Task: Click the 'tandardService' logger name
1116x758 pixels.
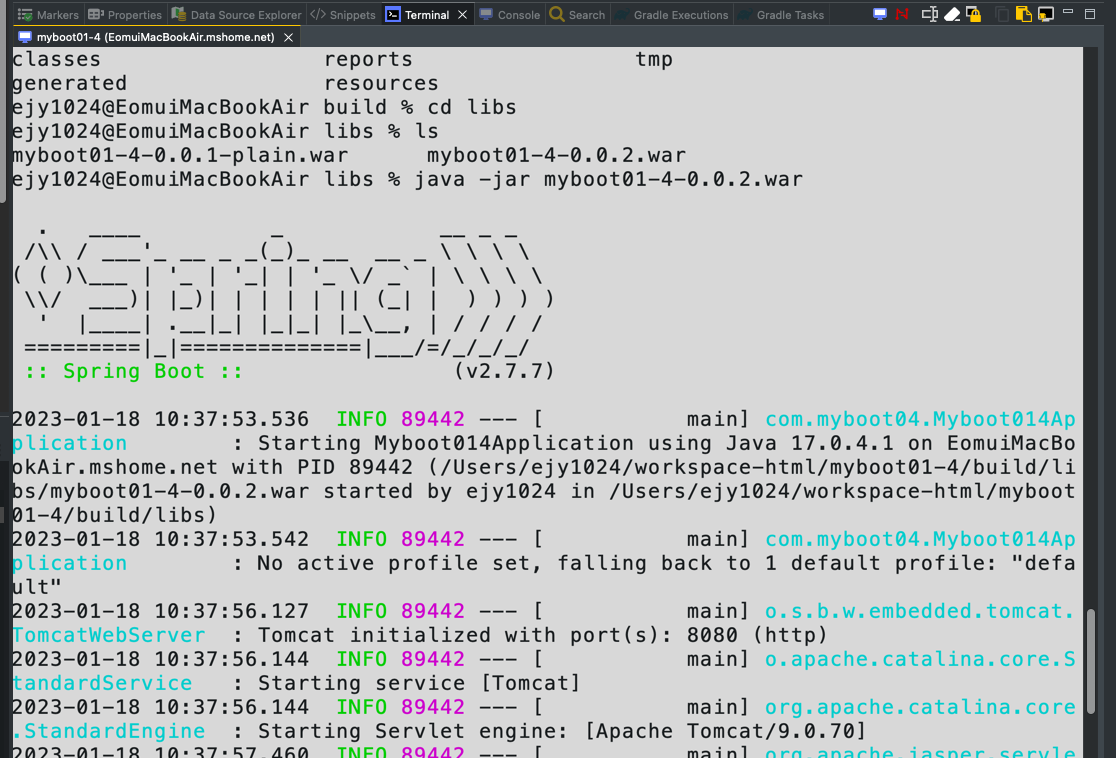Action: pos(102,683)
